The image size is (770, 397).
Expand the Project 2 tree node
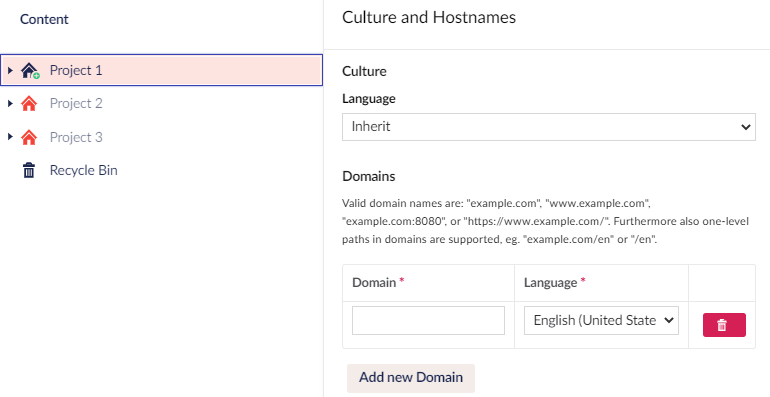10,103
